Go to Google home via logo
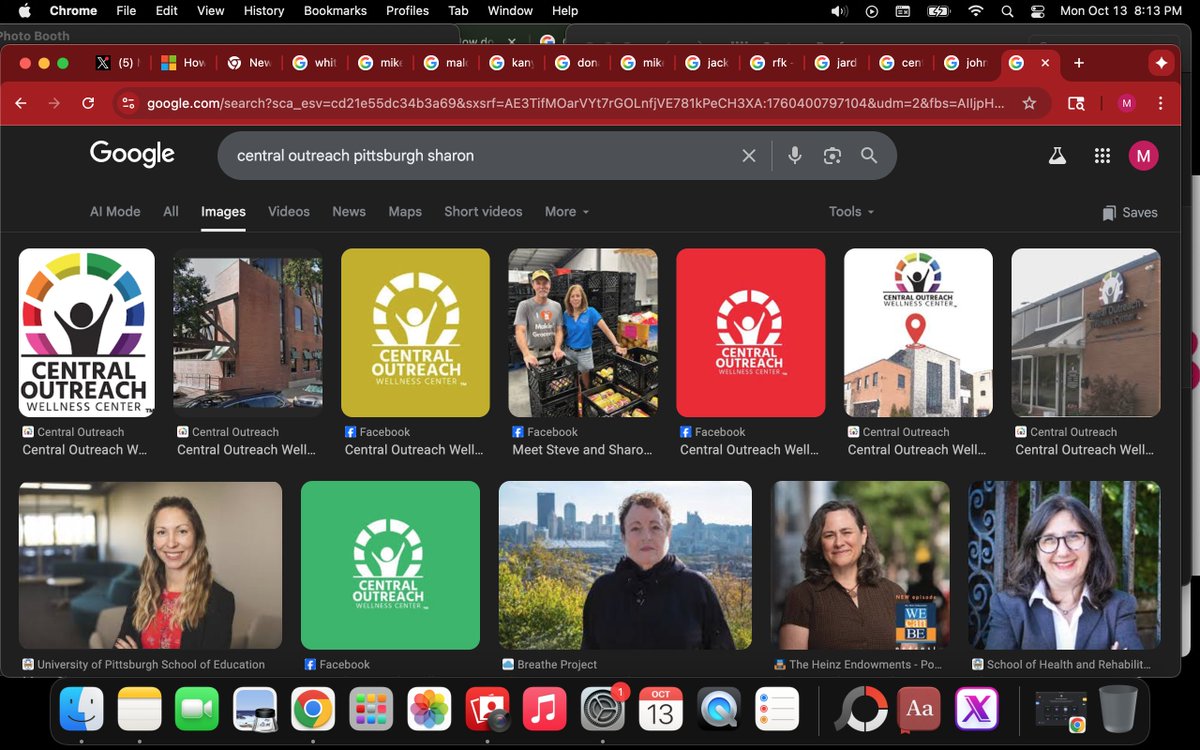Image resolution: width=1200 pixels, height=750 pixels. (132, 154)
